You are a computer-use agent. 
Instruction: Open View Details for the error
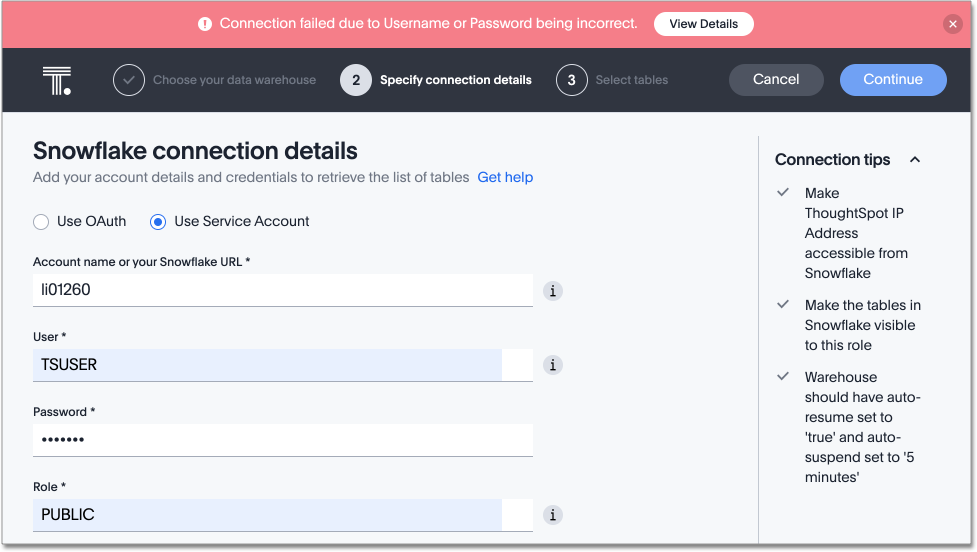pos(703,24)
